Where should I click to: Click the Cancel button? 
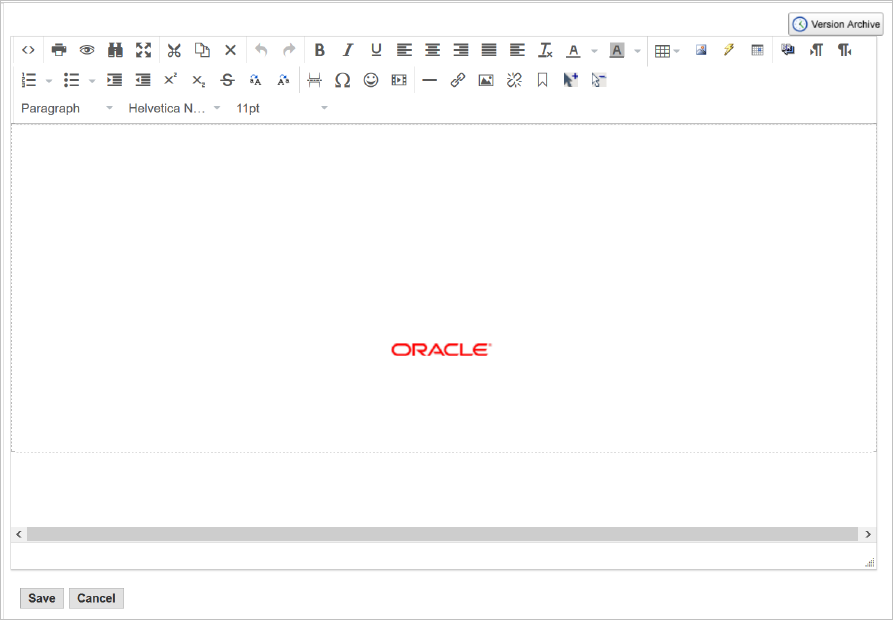pyautogui.click(x=96, y=598)
